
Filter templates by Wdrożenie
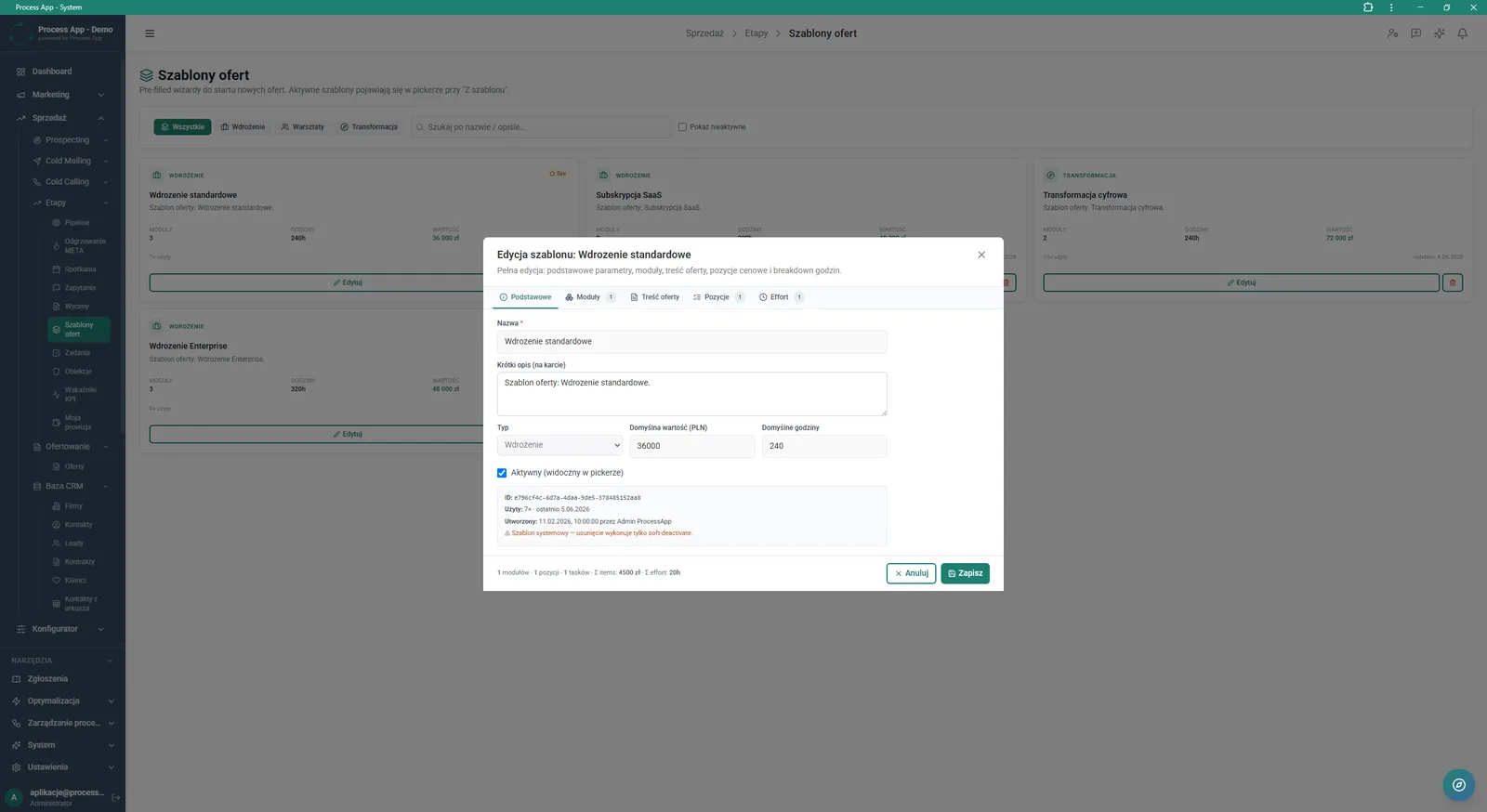(x=243, y=127)
